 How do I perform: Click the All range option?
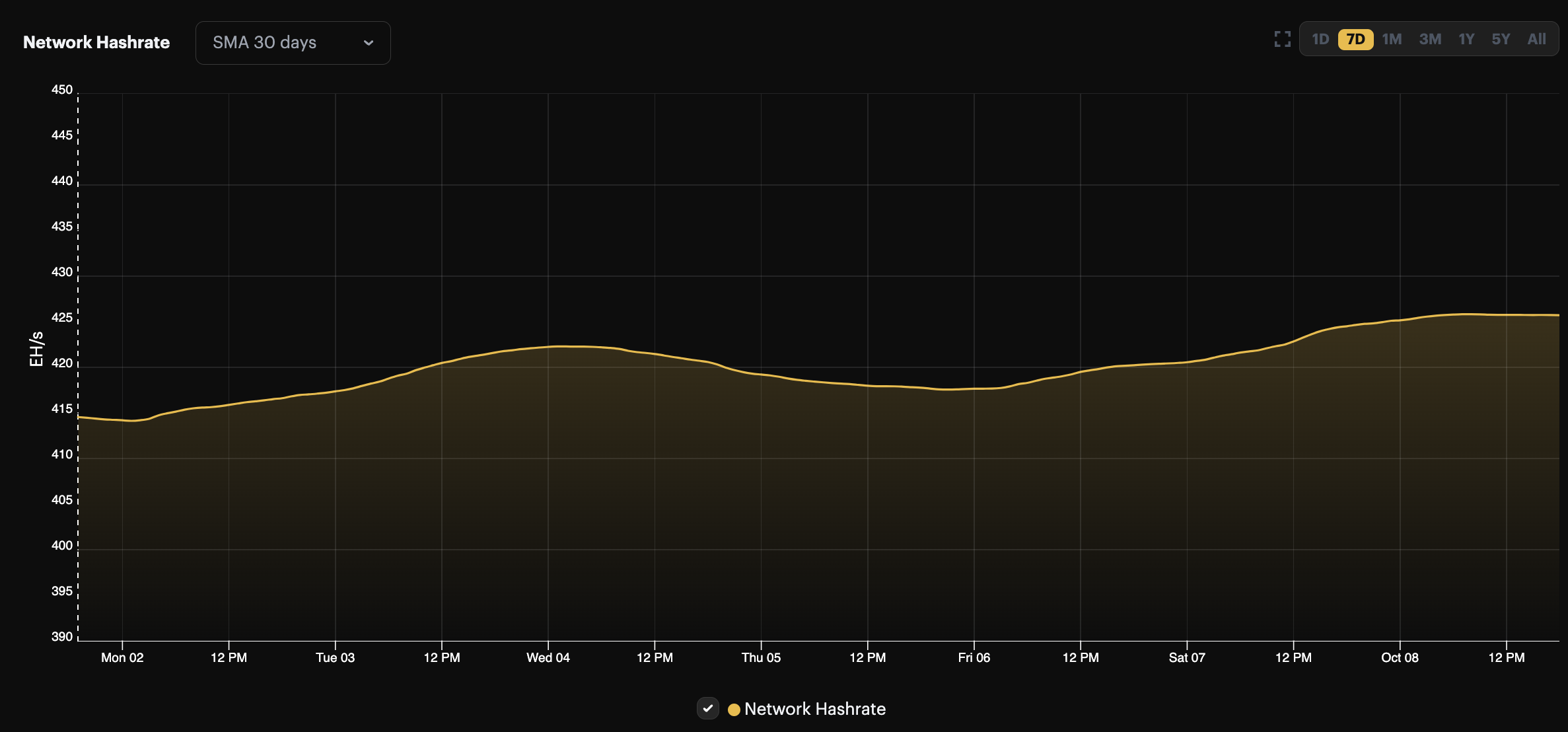coord(1536,39)
